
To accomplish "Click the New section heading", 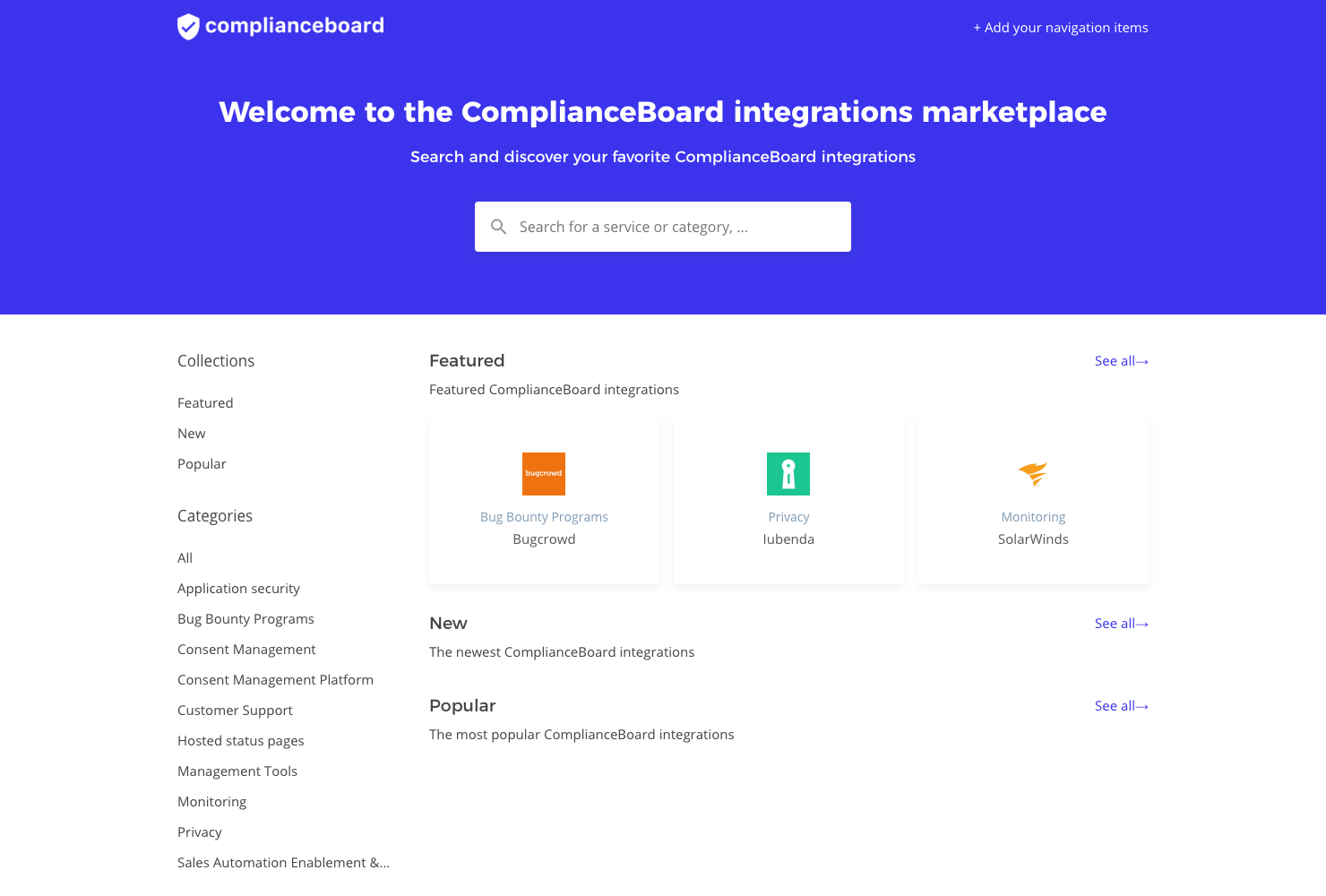I will 448,624.
